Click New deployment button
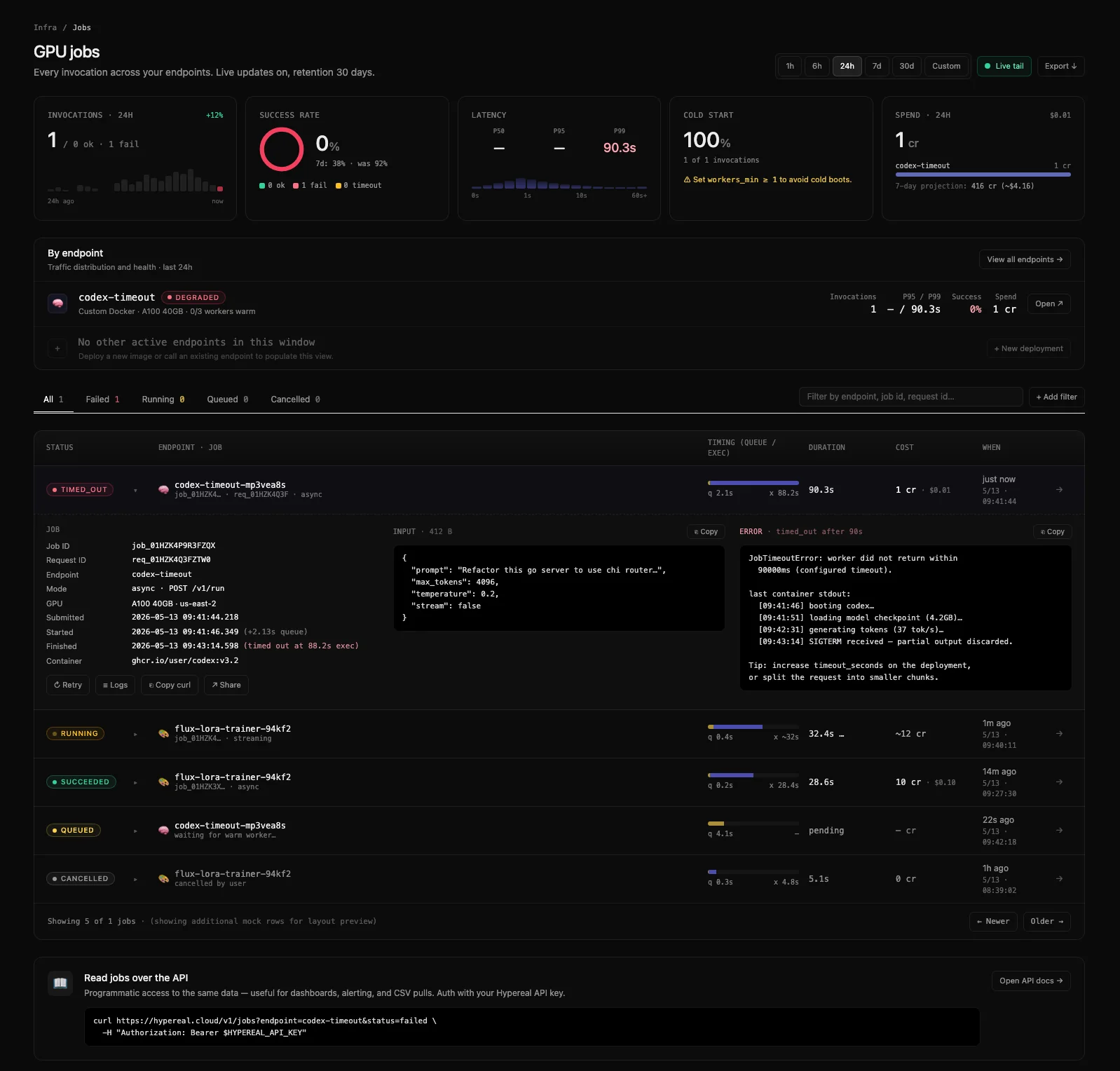Image resolution: width=1120 pixels, height=1071 pixels. 1028,348
